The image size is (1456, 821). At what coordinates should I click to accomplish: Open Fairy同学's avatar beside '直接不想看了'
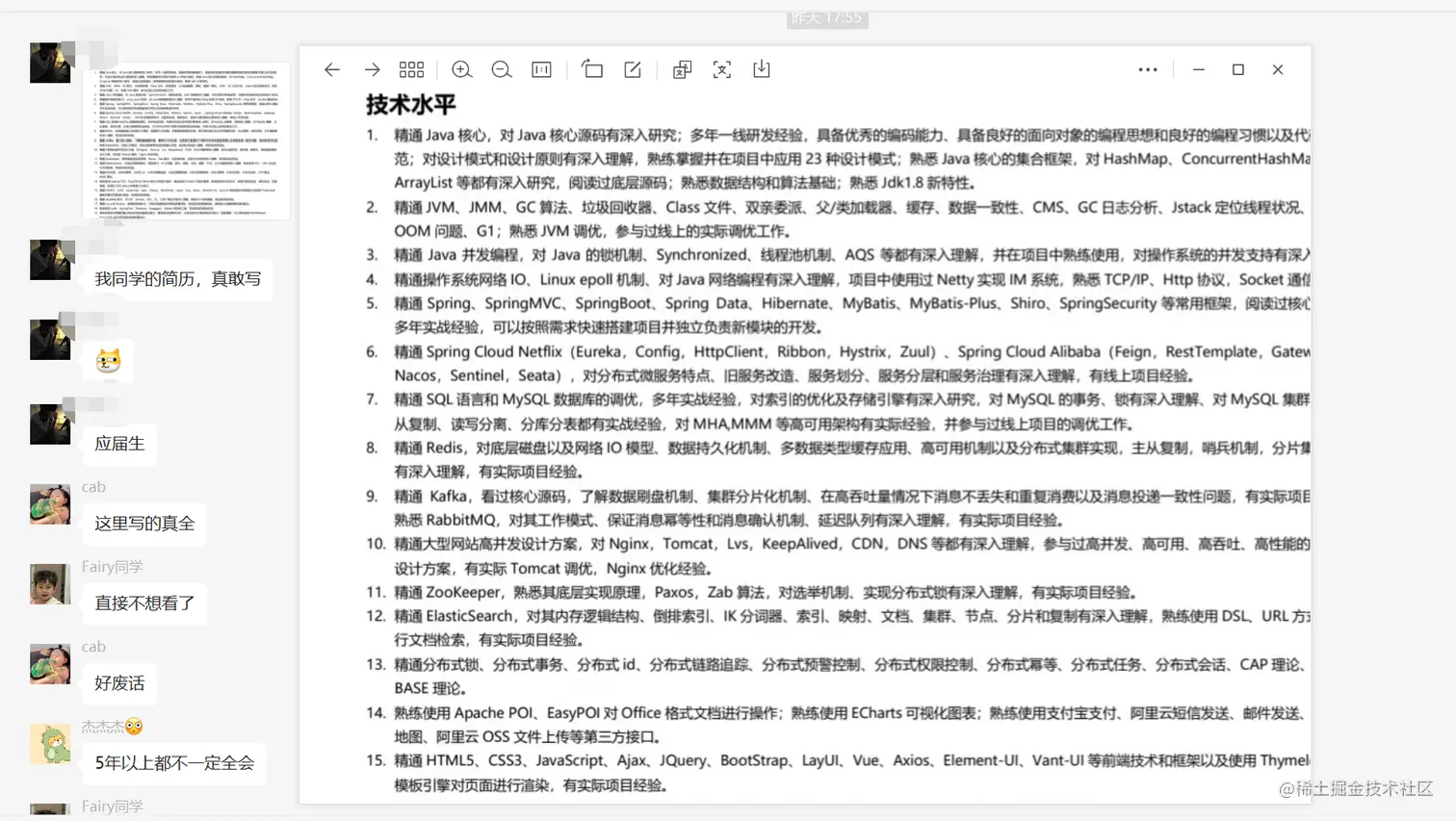coord(50,583)
